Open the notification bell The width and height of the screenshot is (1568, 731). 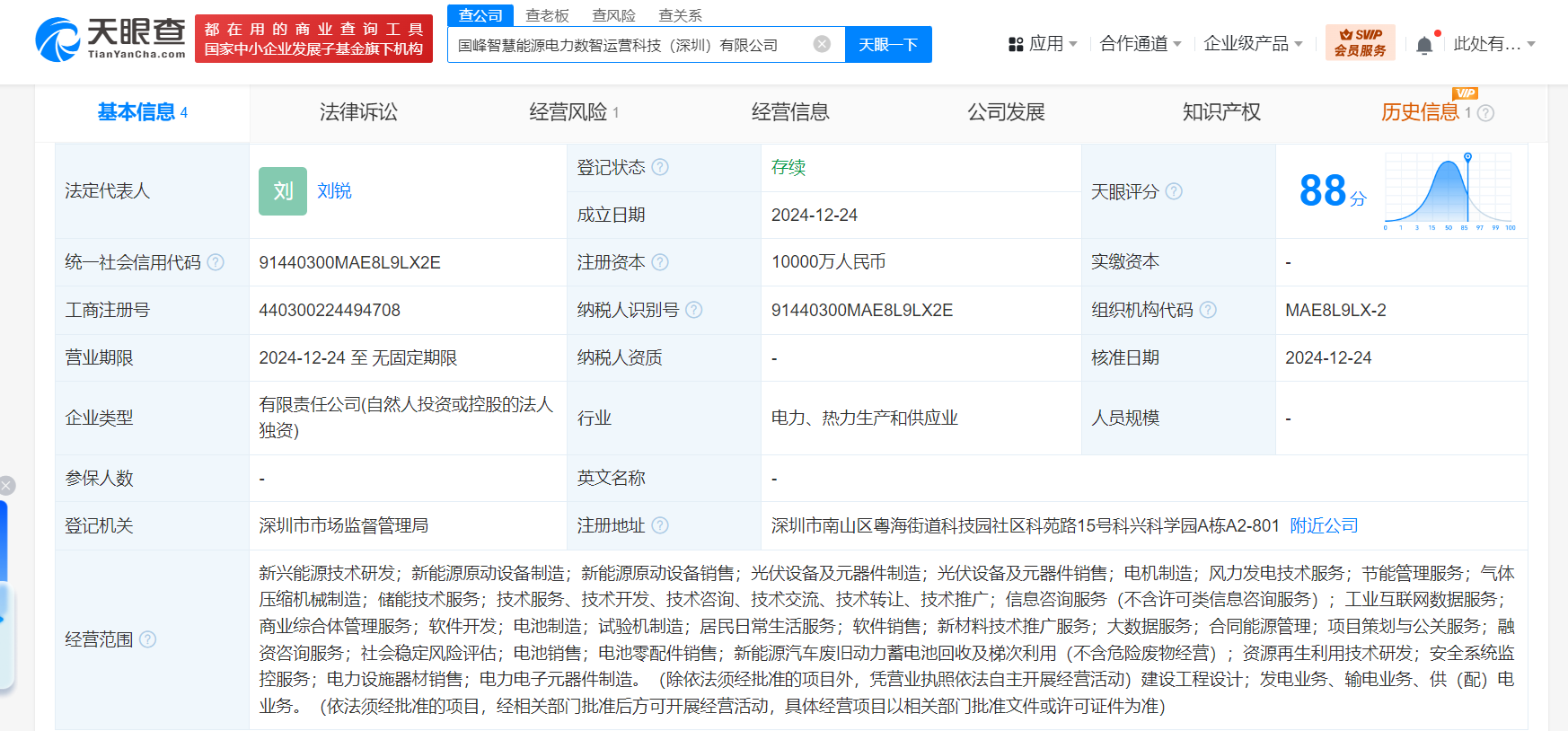point(1424,45)
